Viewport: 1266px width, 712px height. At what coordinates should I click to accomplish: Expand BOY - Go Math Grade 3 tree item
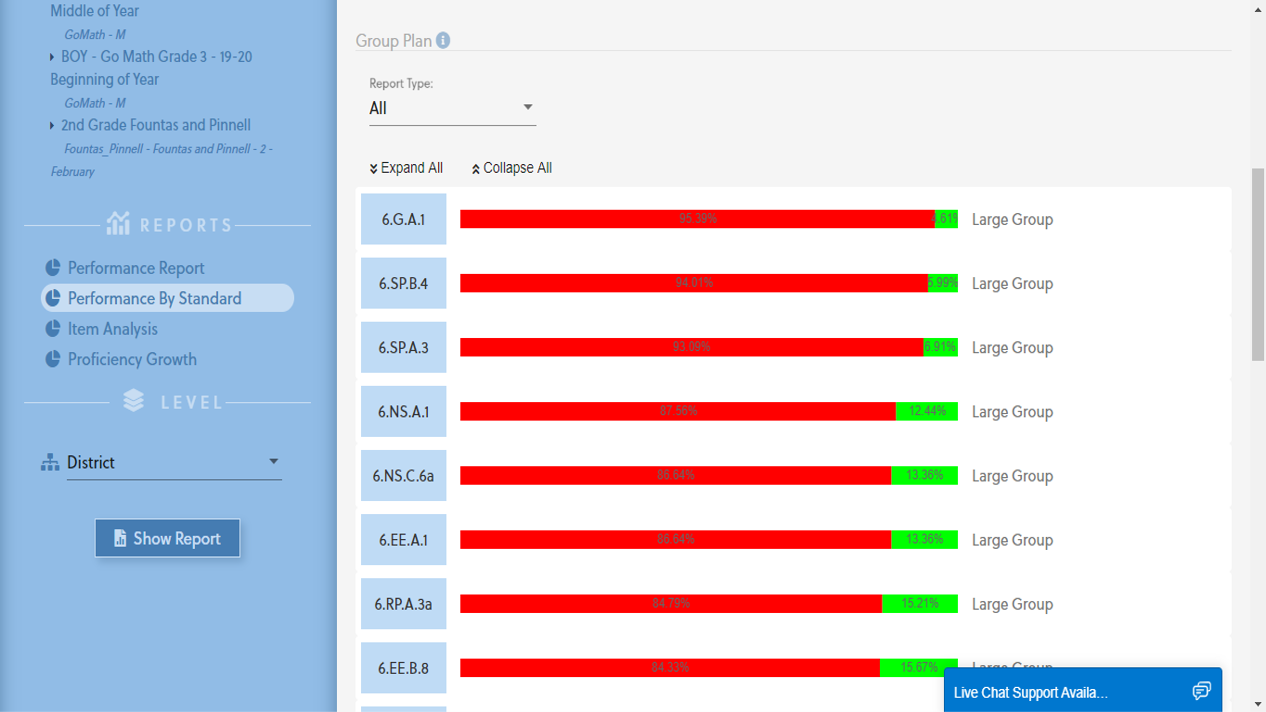[52, 57]
